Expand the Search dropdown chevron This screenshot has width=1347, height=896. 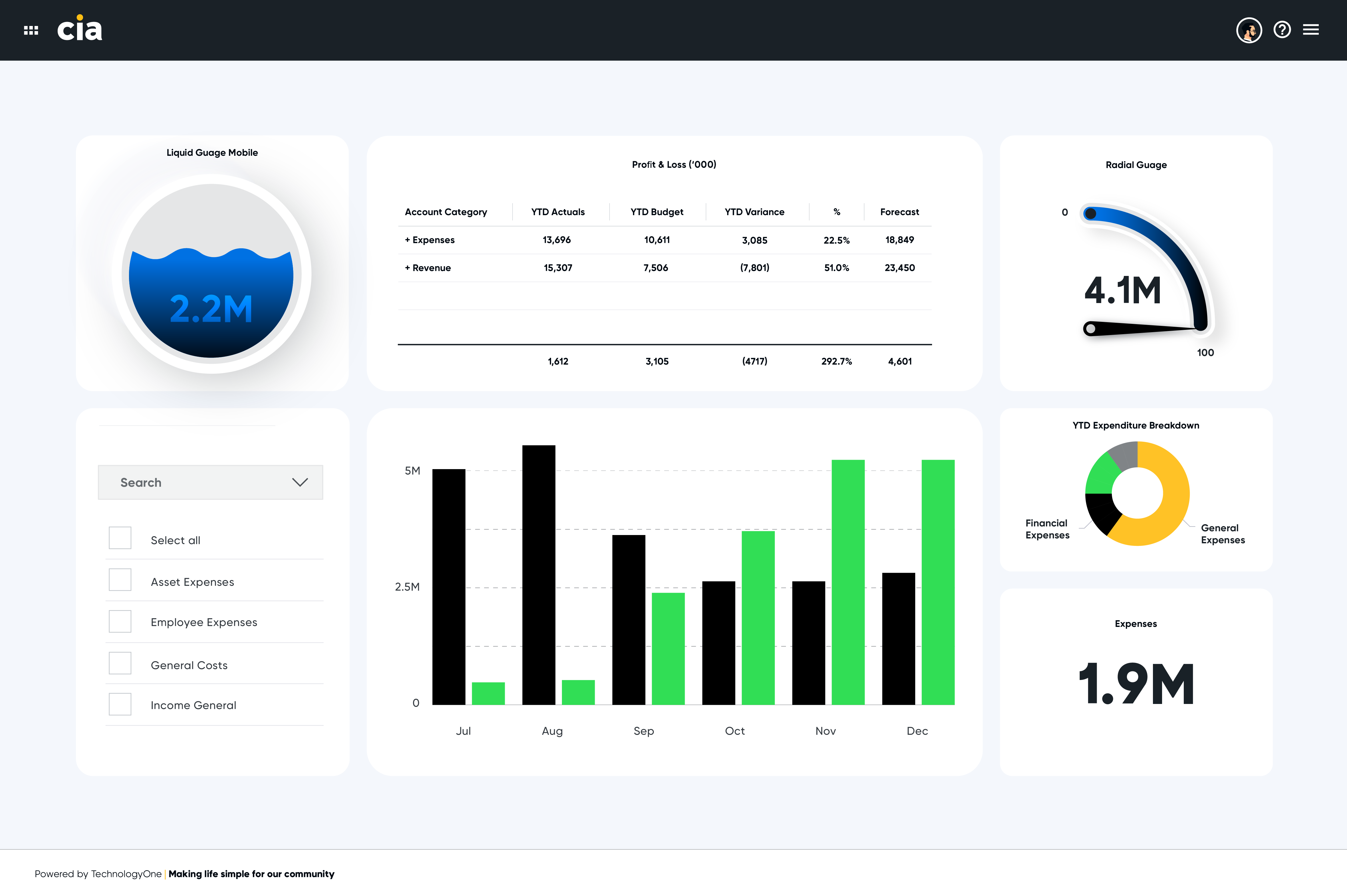(300, 482)
